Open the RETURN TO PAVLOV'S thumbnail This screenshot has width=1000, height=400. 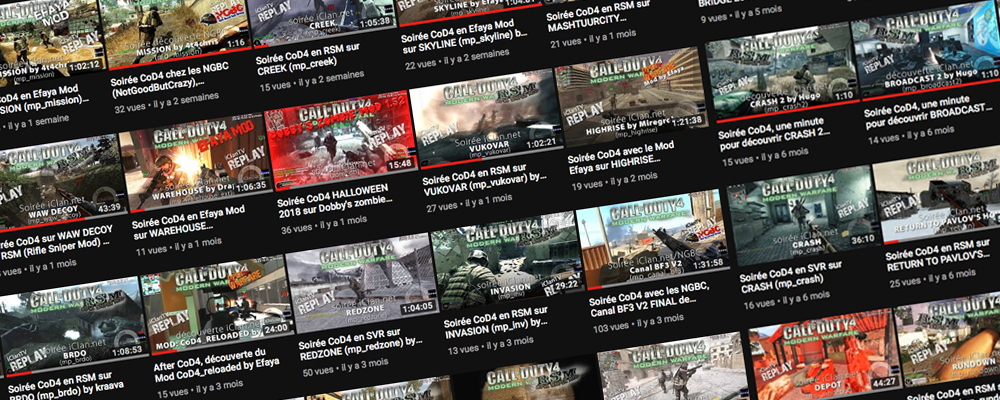click(938, 195)
